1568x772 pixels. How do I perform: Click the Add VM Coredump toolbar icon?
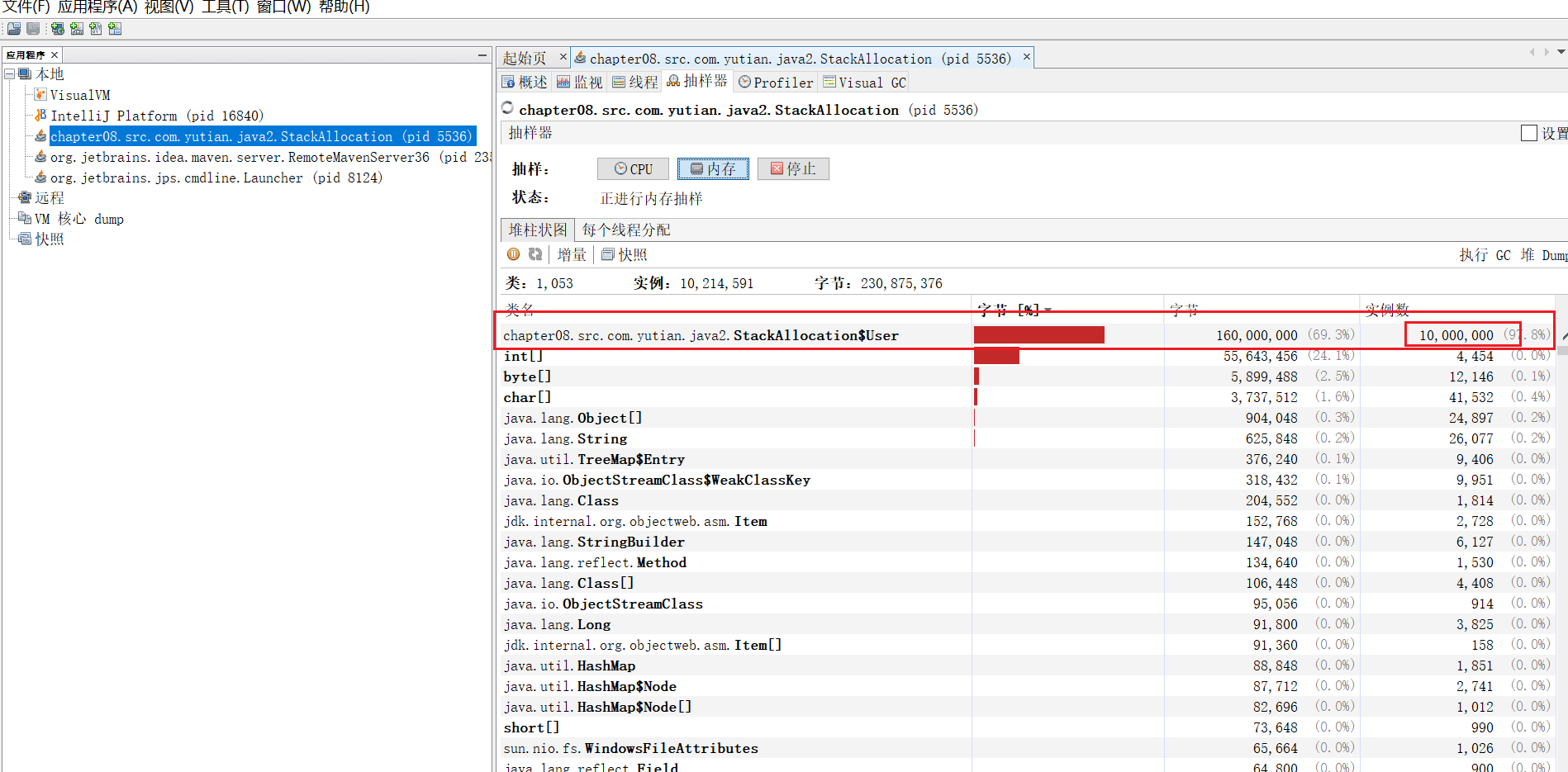(96, 29)
